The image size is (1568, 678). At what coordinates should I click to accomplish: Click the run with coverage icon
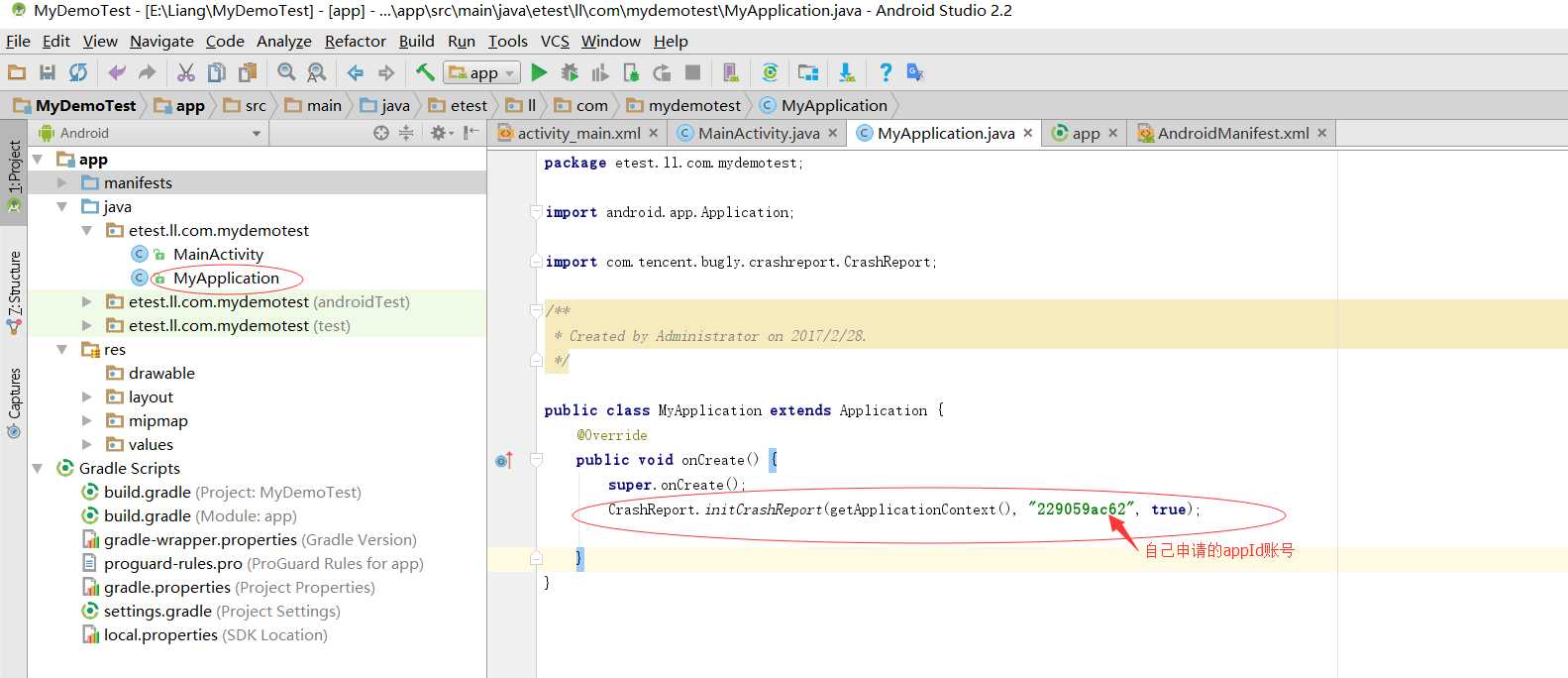[x=600, y=72]
